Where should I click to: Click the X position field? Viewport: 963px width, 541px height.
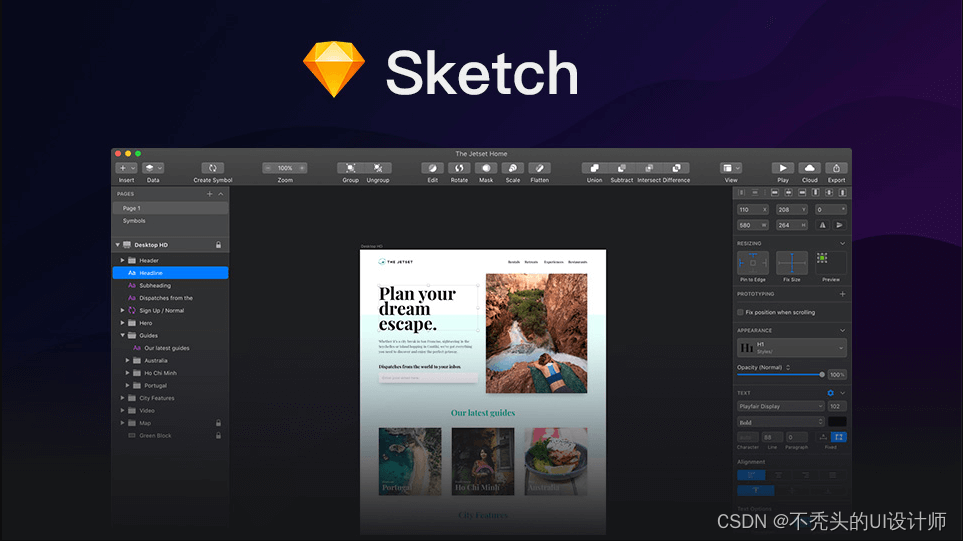click(x=752, y=209)
